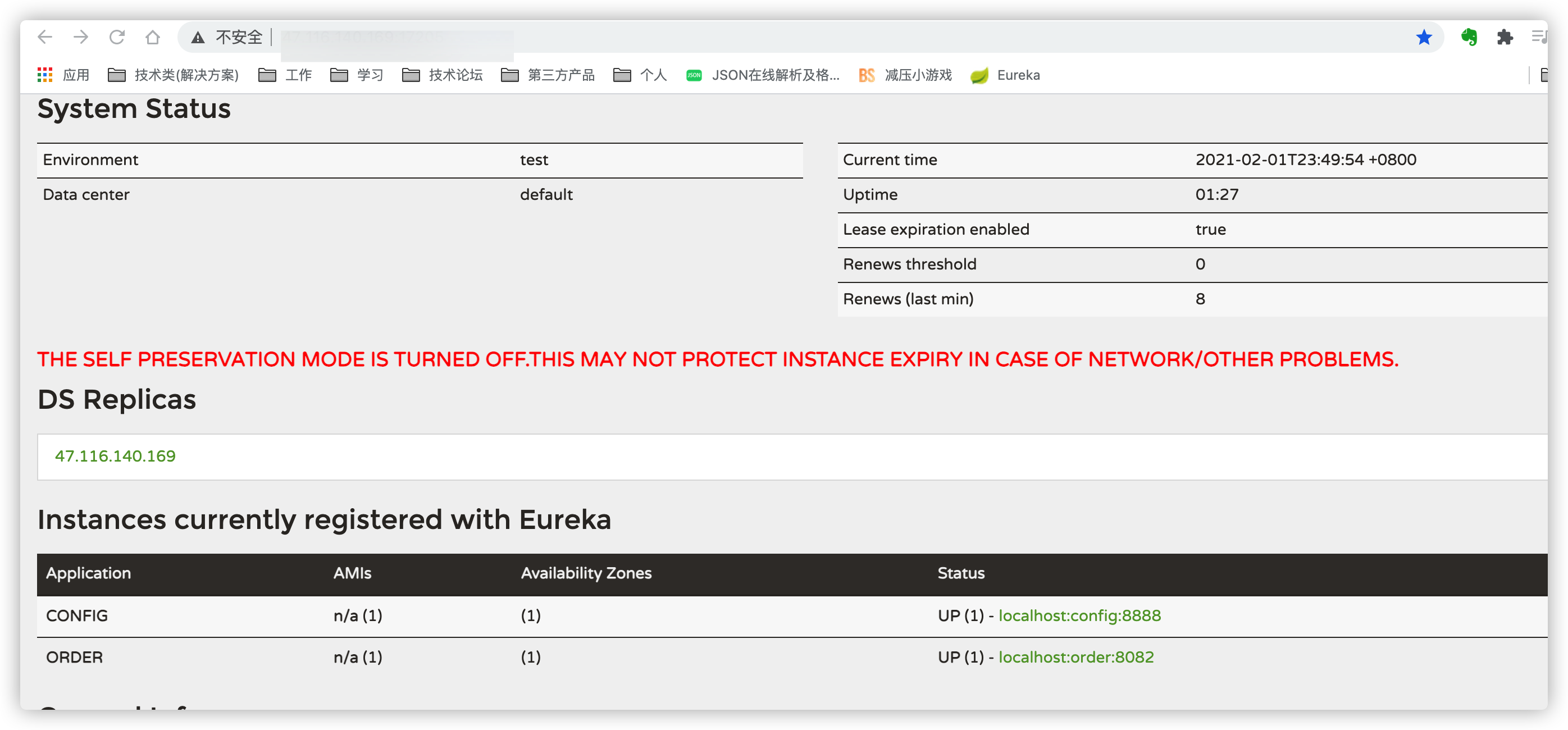Screen dimensions: 1568x730
Task: Click the 不安全 security label
Action: click(x=239, y=37)
